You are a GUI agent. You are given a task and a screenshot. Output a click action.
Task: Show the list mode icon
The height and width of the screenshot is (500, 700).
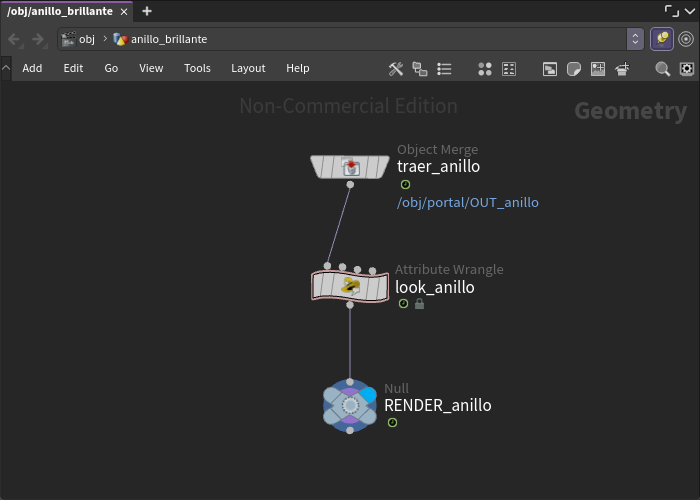click(444, 69)
